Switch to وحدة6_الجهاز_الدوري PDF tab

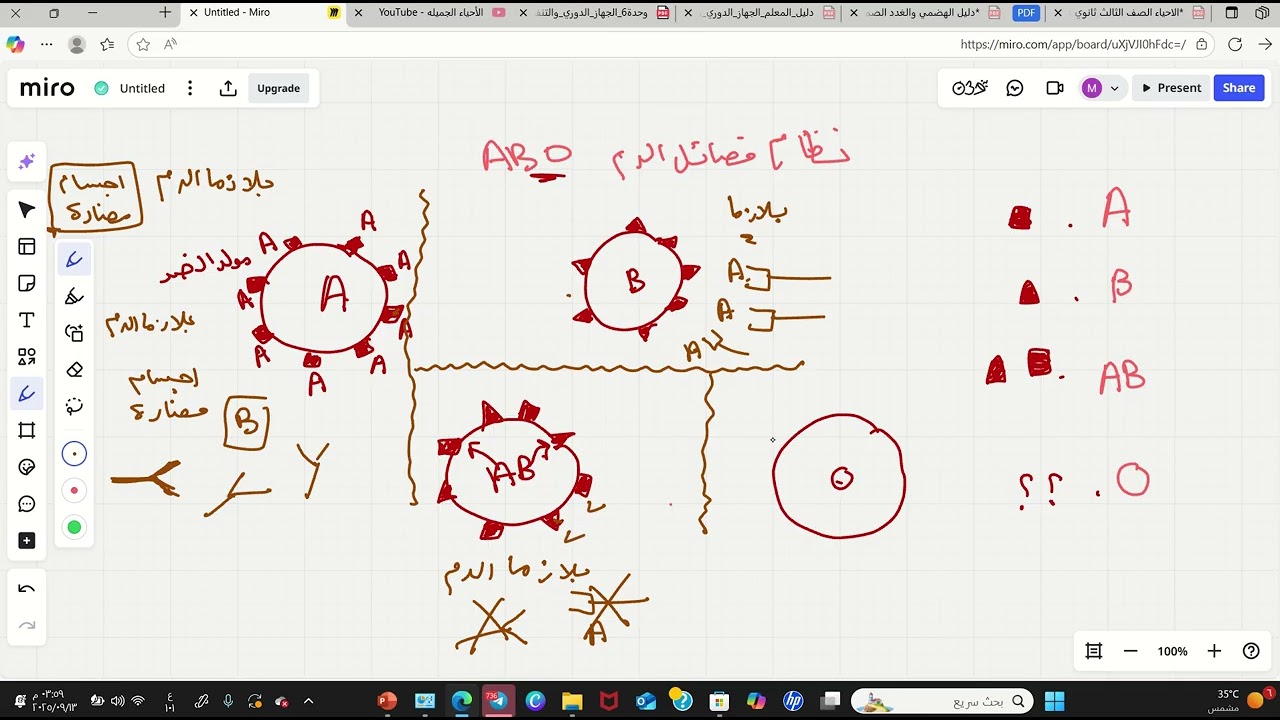[593, 12]
